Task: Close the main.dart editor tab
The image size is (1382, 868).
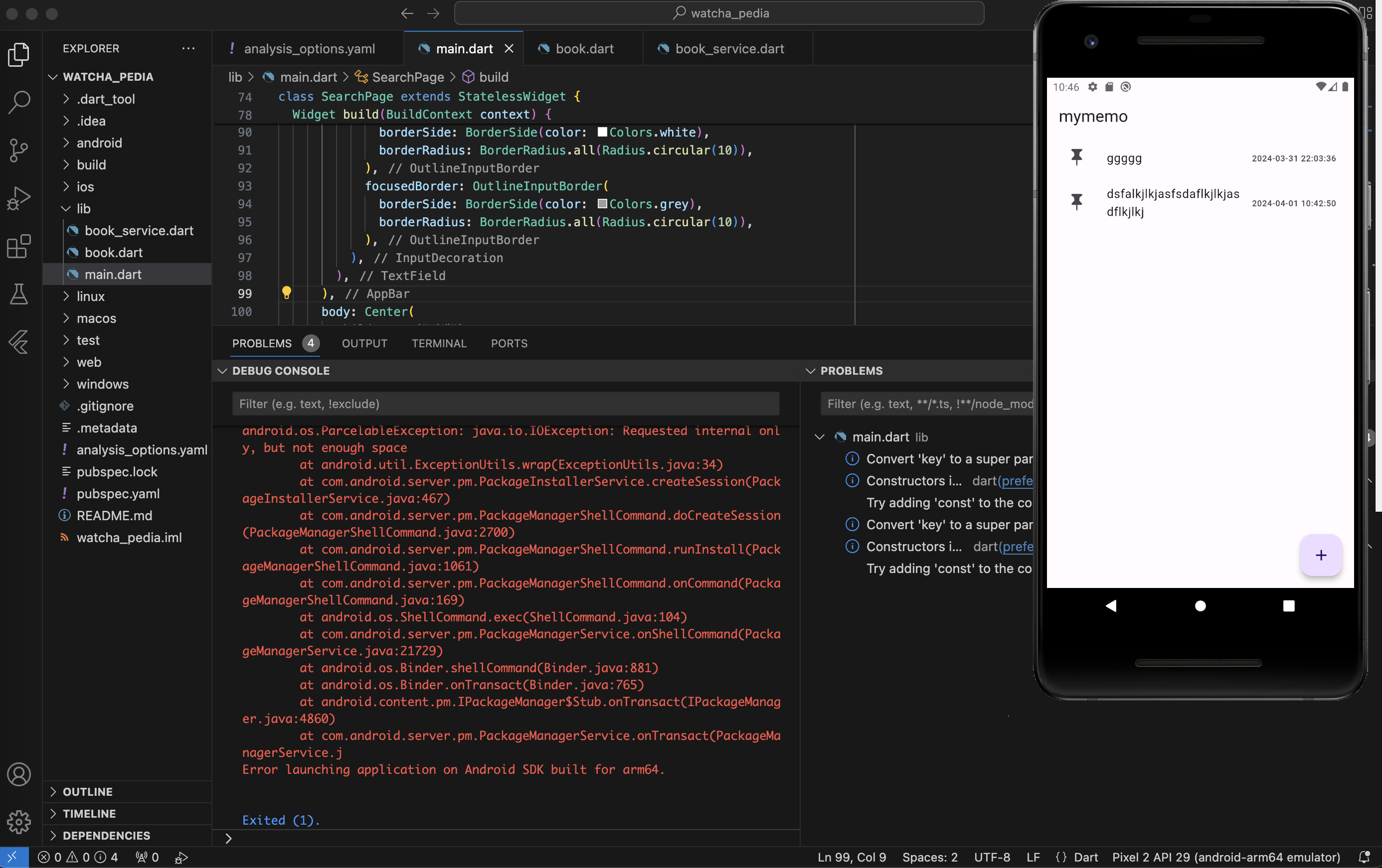Action: point(509,49)
